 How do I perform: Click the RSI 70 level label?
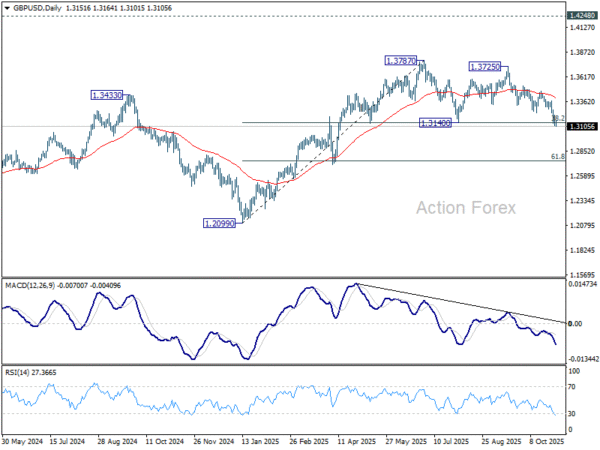(x=572, y=387)
